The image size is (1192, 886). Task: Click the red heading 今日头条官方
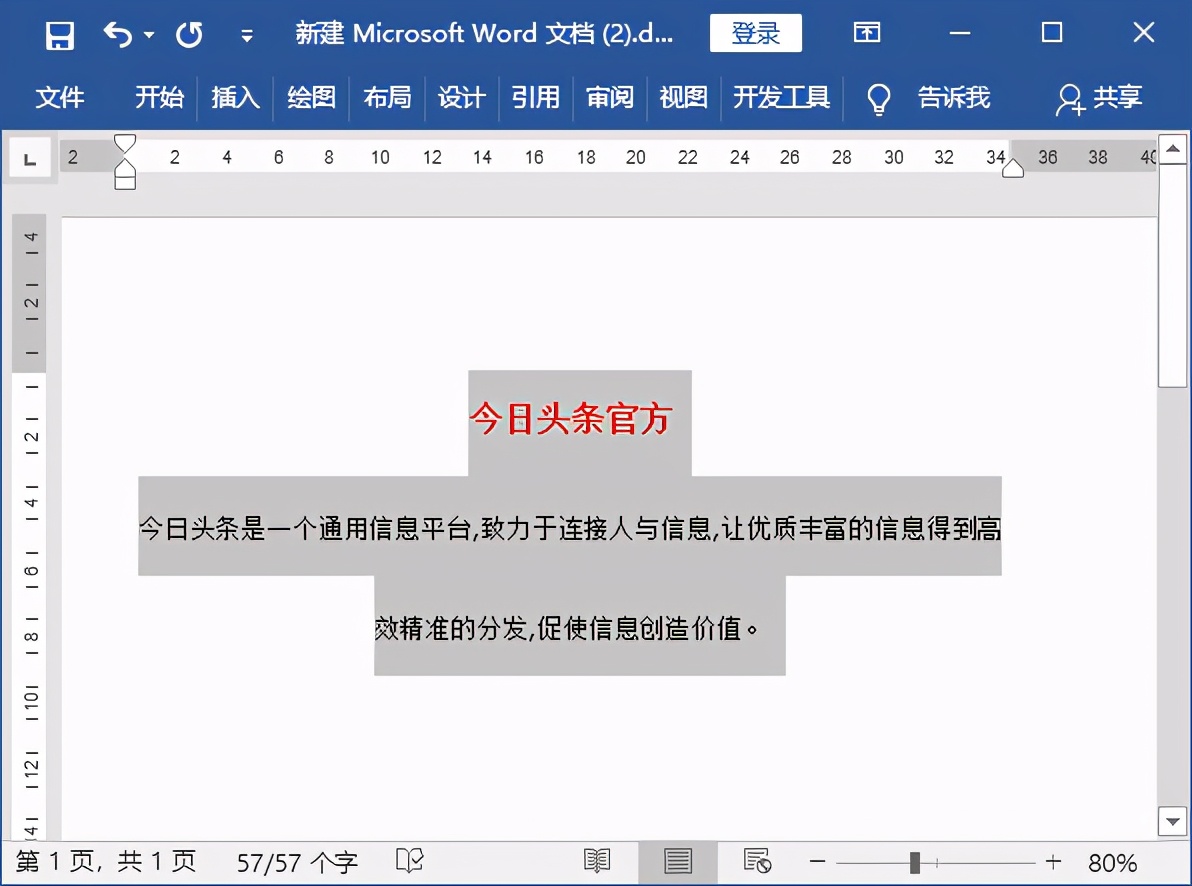(x=570, y=418)
